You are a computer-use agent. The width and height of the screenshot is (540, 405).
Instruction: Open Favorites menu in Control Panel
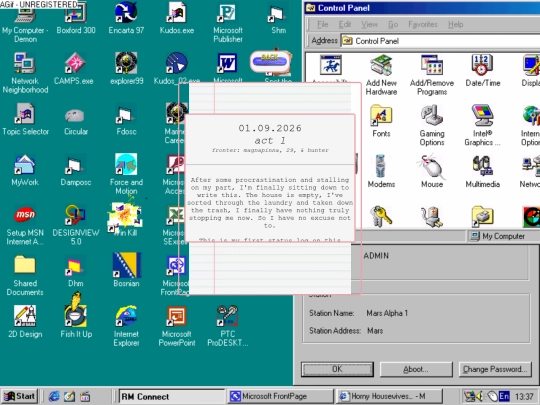point(423,24)
